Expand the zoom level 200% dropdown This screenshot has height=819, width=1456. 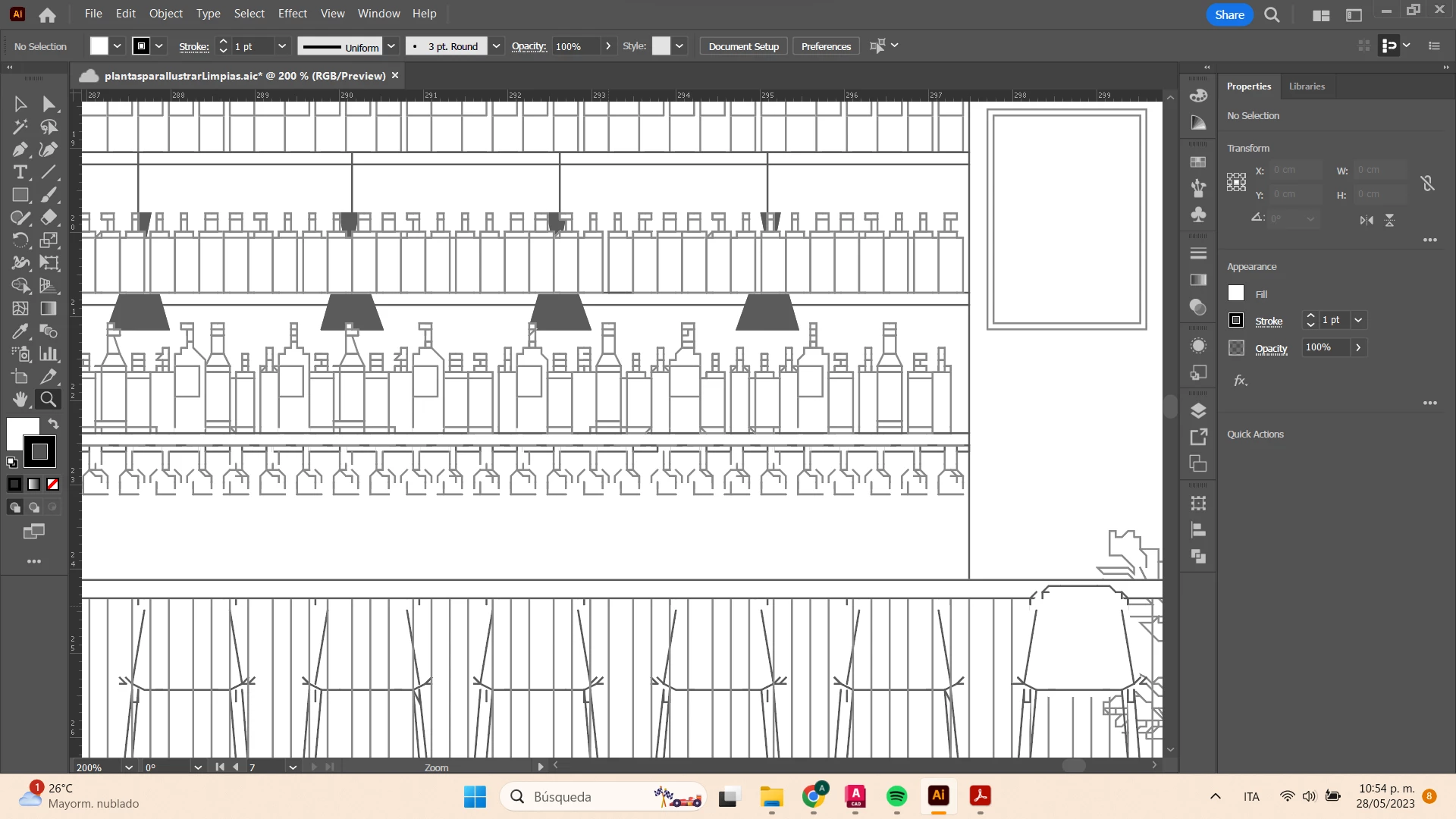129,767
